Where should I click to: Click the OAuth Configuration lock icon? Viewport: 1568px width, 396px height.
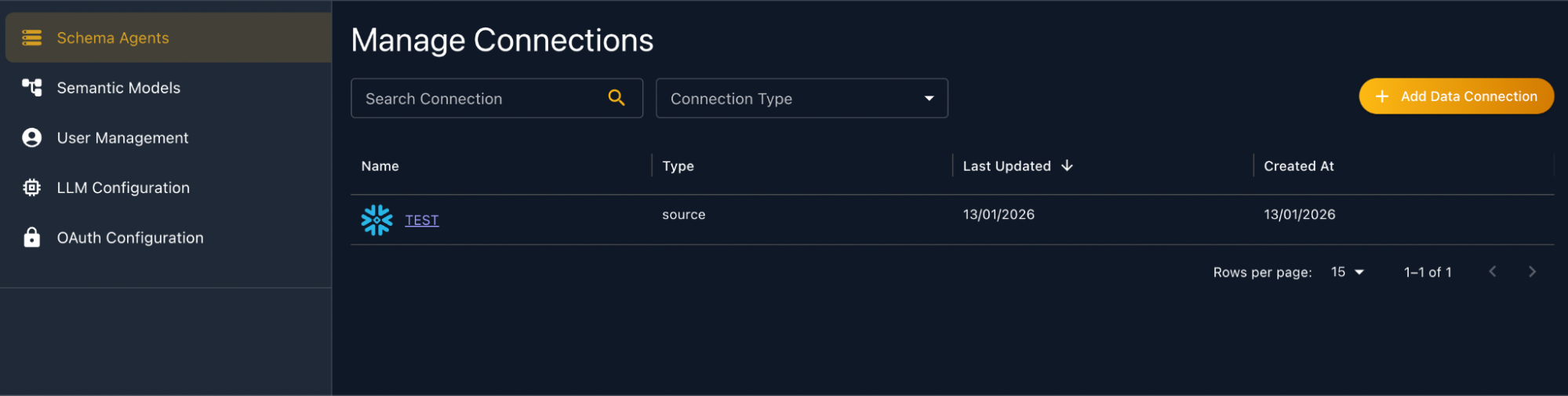(x=31, y=238)
